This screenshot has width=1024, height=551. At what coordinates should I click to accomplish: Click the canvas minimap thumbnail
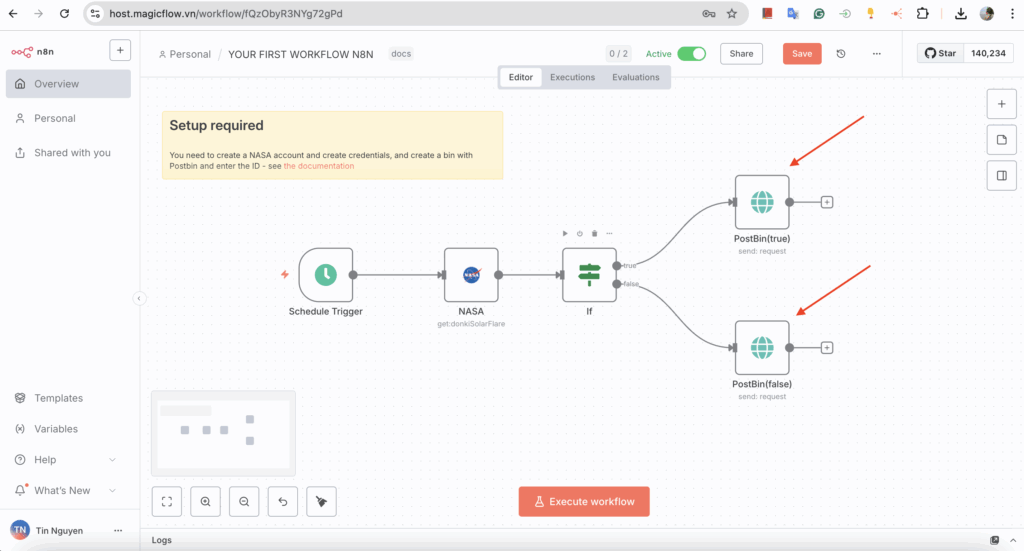(x=223, y=433)
